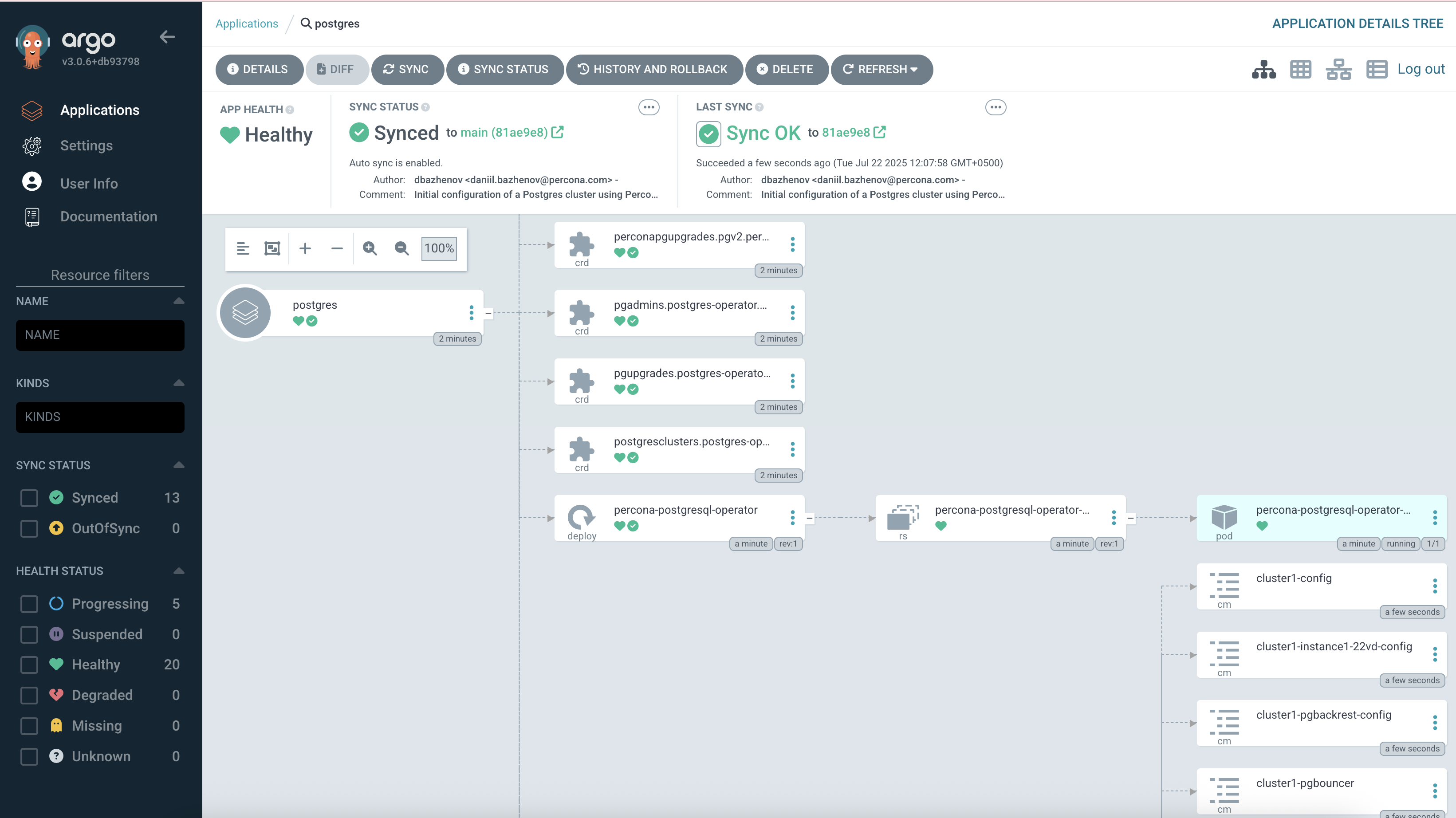Image resolution: width=1456 pixels, height=818 pixels.
Task: Open pgadmins crd kebab menu
Action: (792, 313)
